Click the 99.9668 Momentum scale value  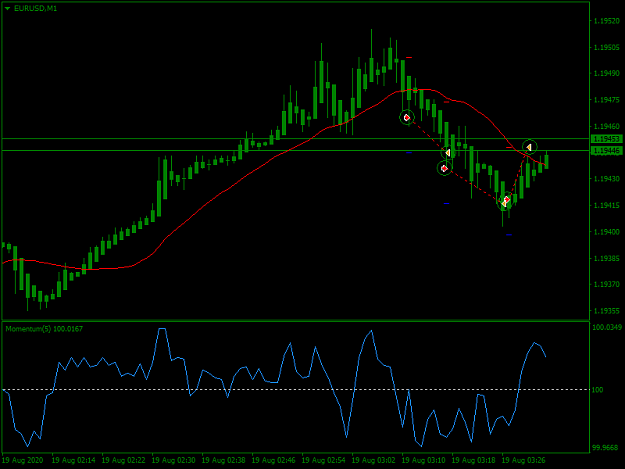tap(605, 448)
